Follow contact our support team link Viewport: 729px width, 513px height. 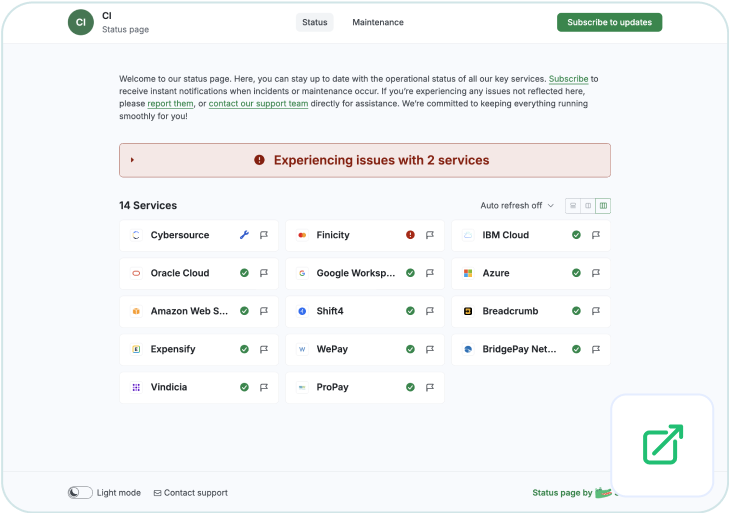(258, 104)
